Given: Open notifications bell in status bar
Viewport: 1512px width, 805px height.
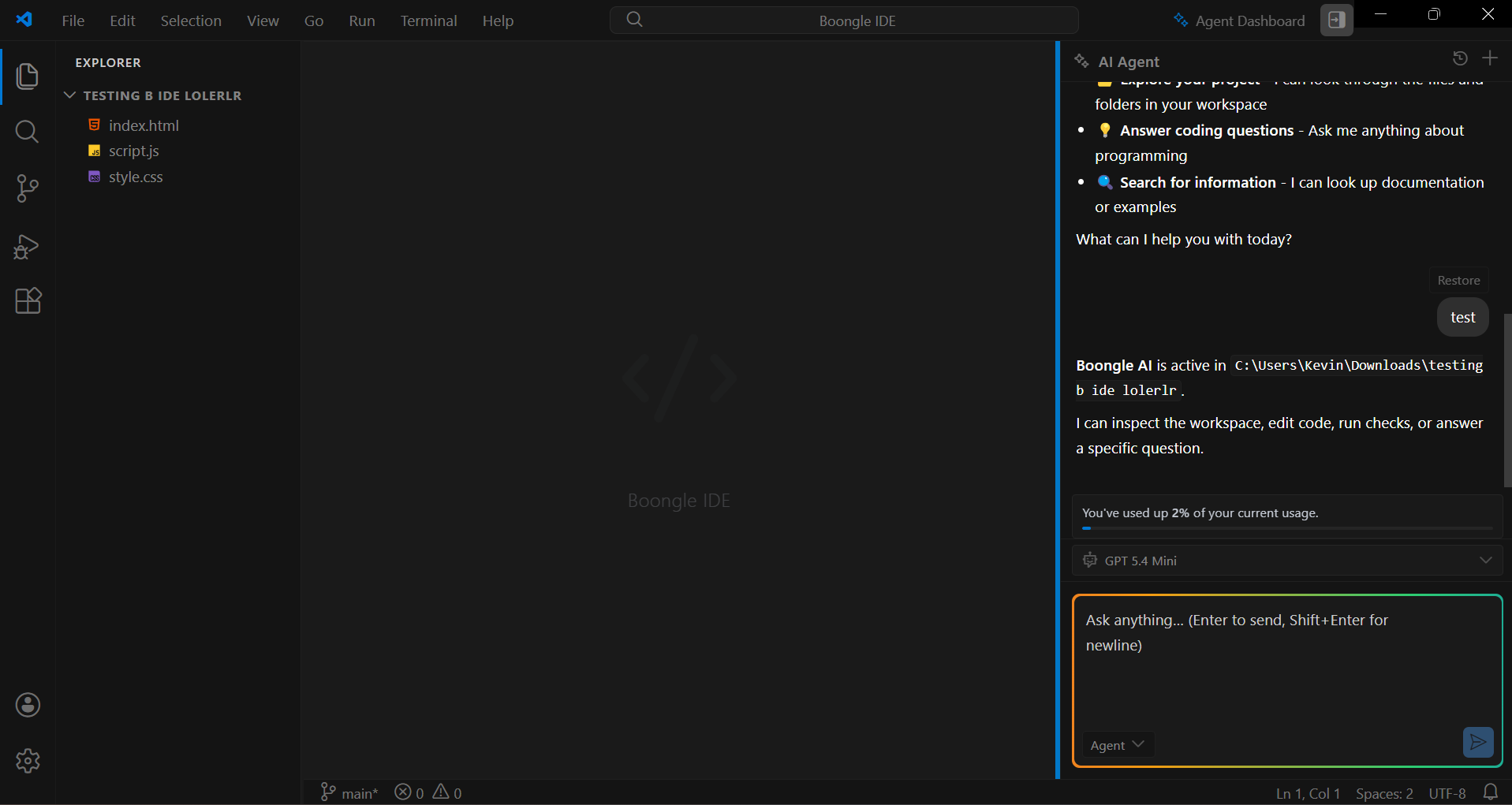Looking at the screenshot, I should 1491,792.
